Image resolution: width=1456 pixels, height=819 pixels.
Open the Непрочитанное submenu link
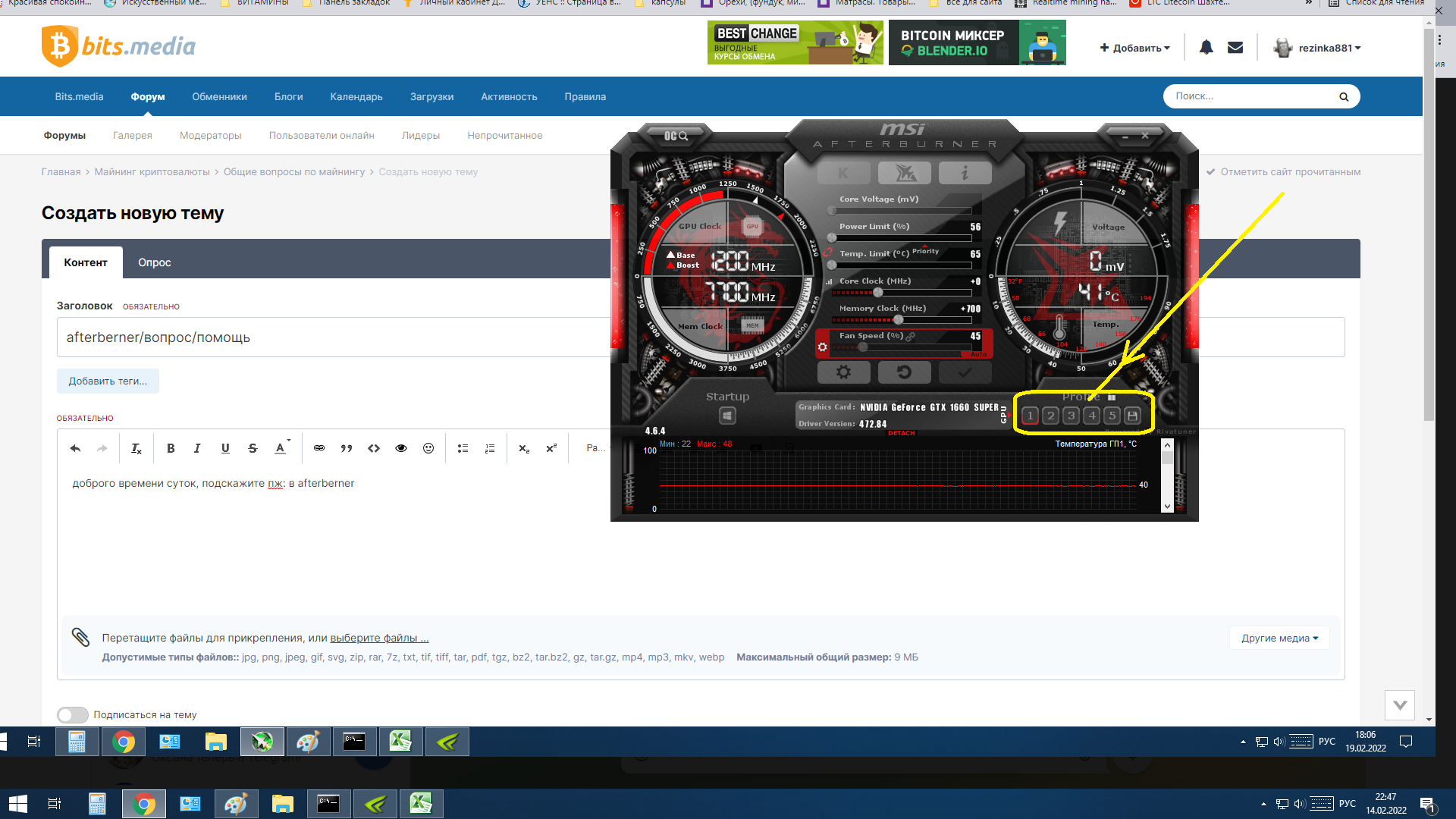click(505, 136)
